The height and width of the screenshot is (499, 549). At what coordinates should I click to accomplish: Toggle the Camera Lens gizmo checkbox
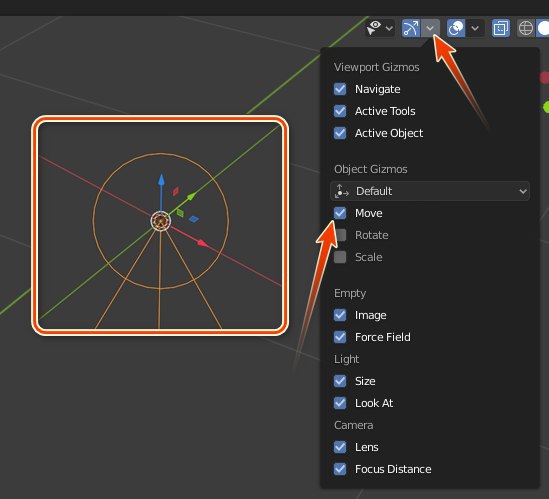click(340, 447)
